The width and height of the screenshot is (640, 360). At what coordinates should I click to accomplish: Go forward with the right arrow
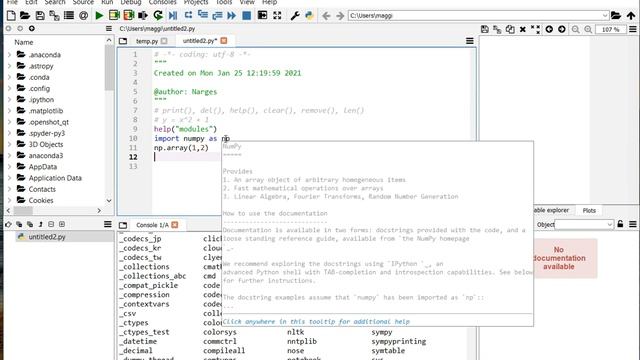340,16
